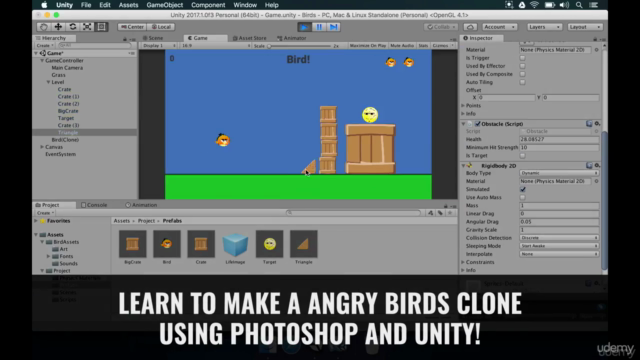
Task: Click the Center pivot button
Action: point(133,27)
